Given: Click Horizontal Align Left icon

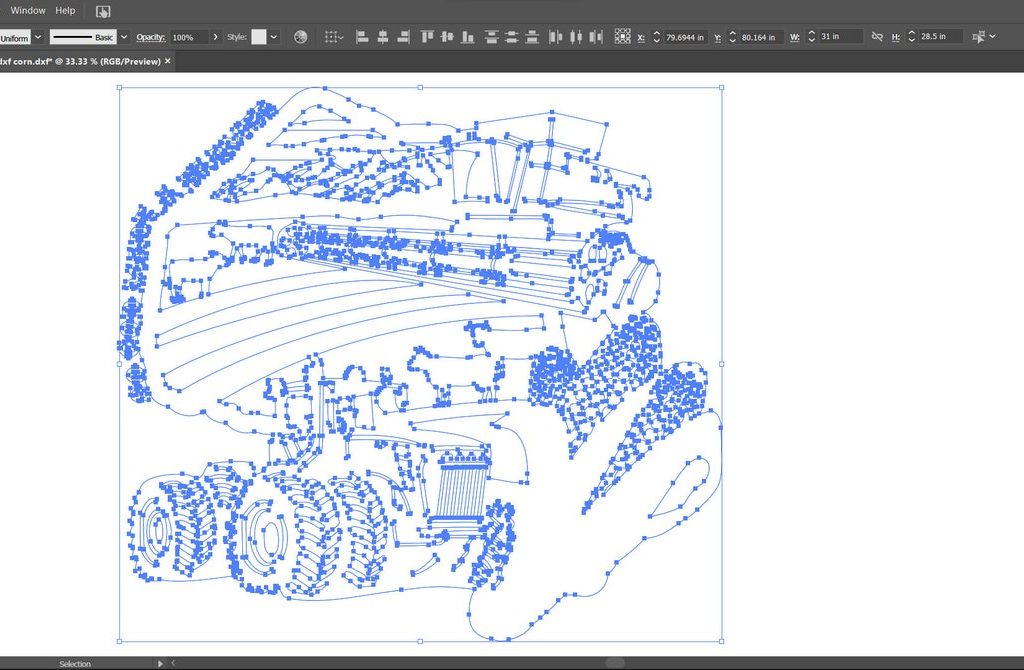Looking at the screenshot, I should point(362,37).
